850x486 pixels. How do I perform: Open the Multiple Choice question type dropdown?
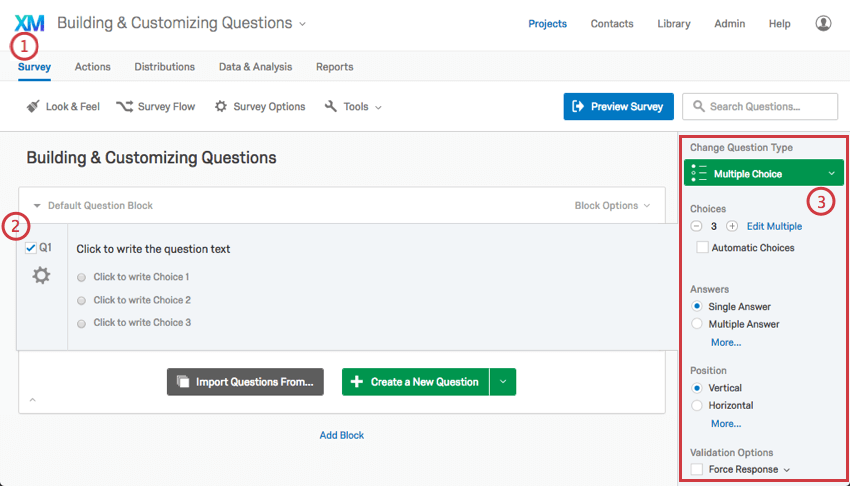[764, 173]
